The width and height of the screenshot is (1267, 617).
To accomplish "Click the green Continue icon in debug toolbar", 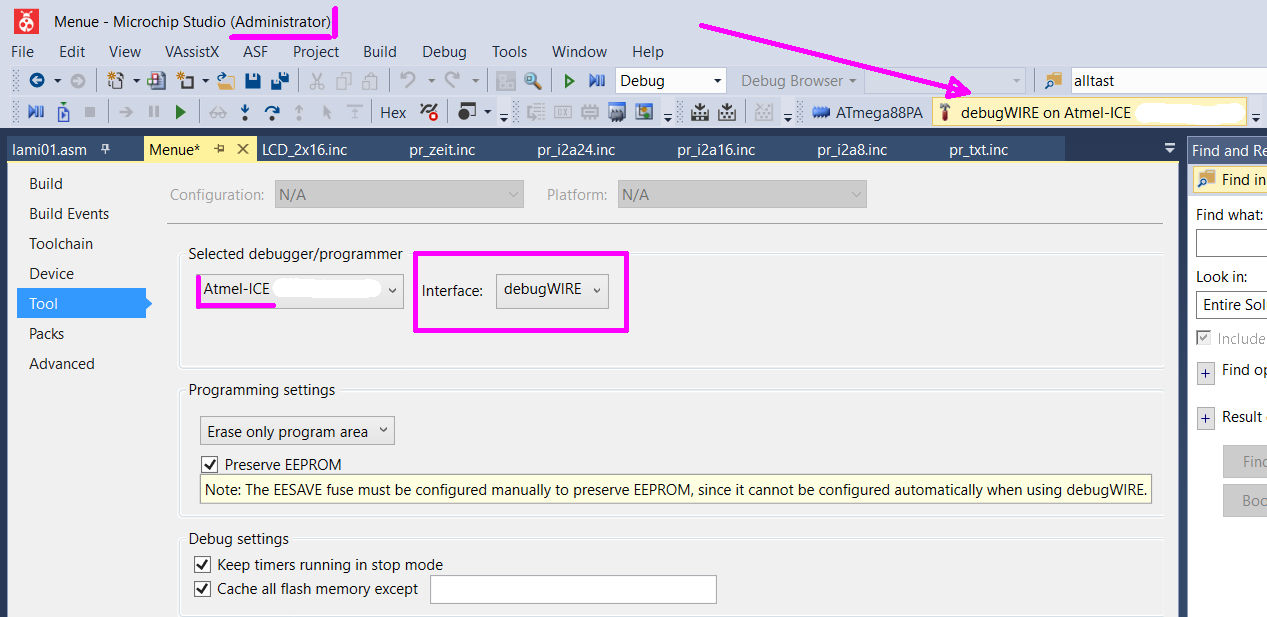I will click(x=181, y=112).
